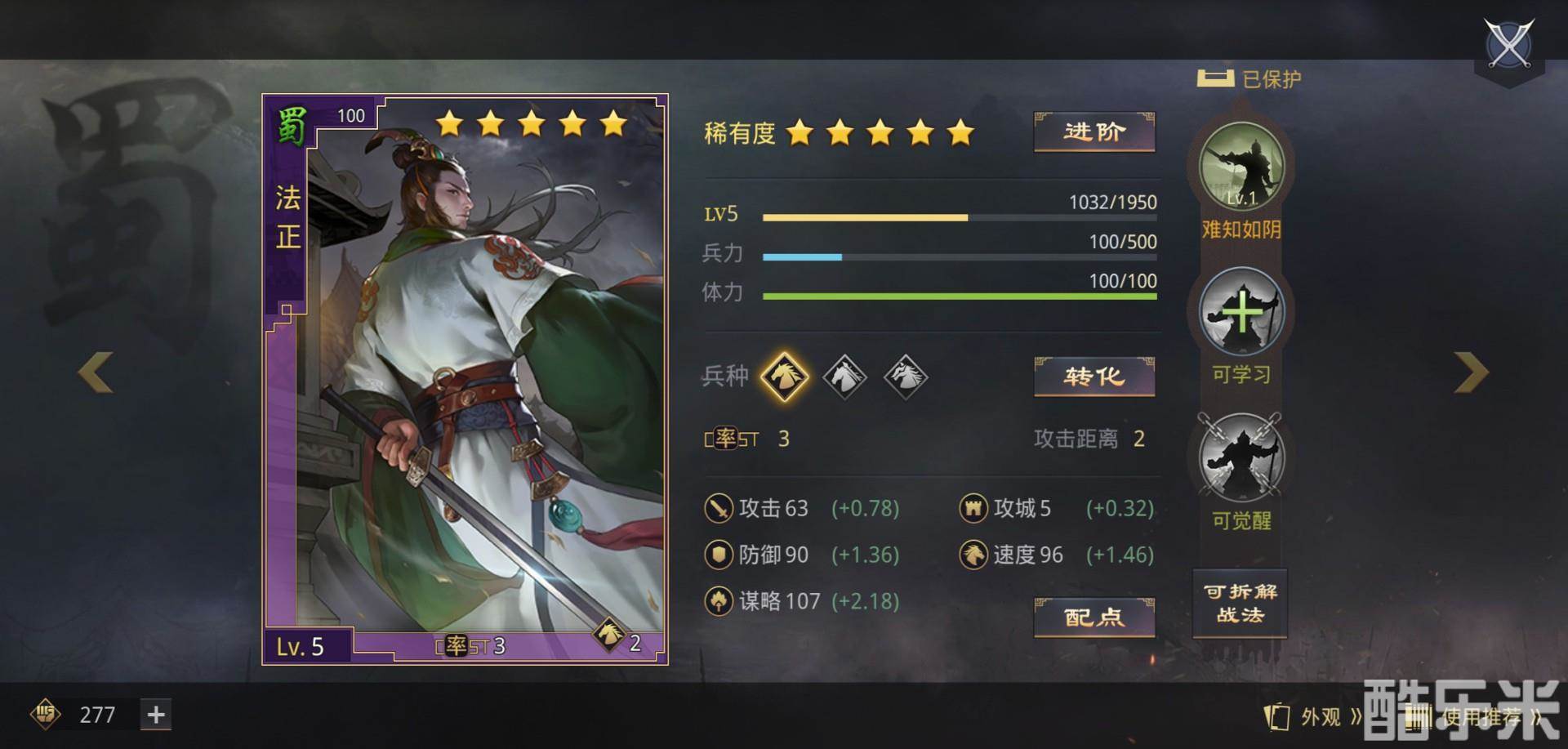Viewport: 1568px width, 749px height.
Task: Click the 谋略 strategy stat icon
Action: 718,601
